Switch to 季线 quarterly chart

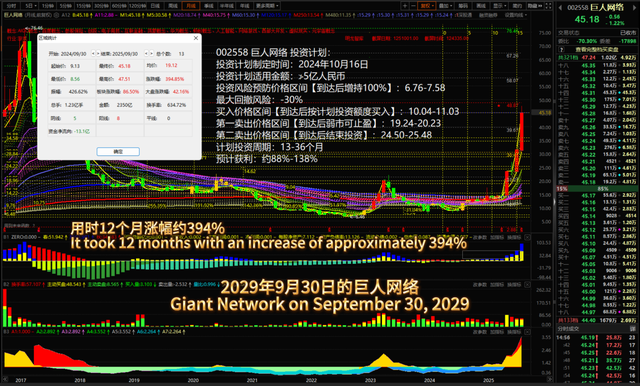[x=209, y=6]
